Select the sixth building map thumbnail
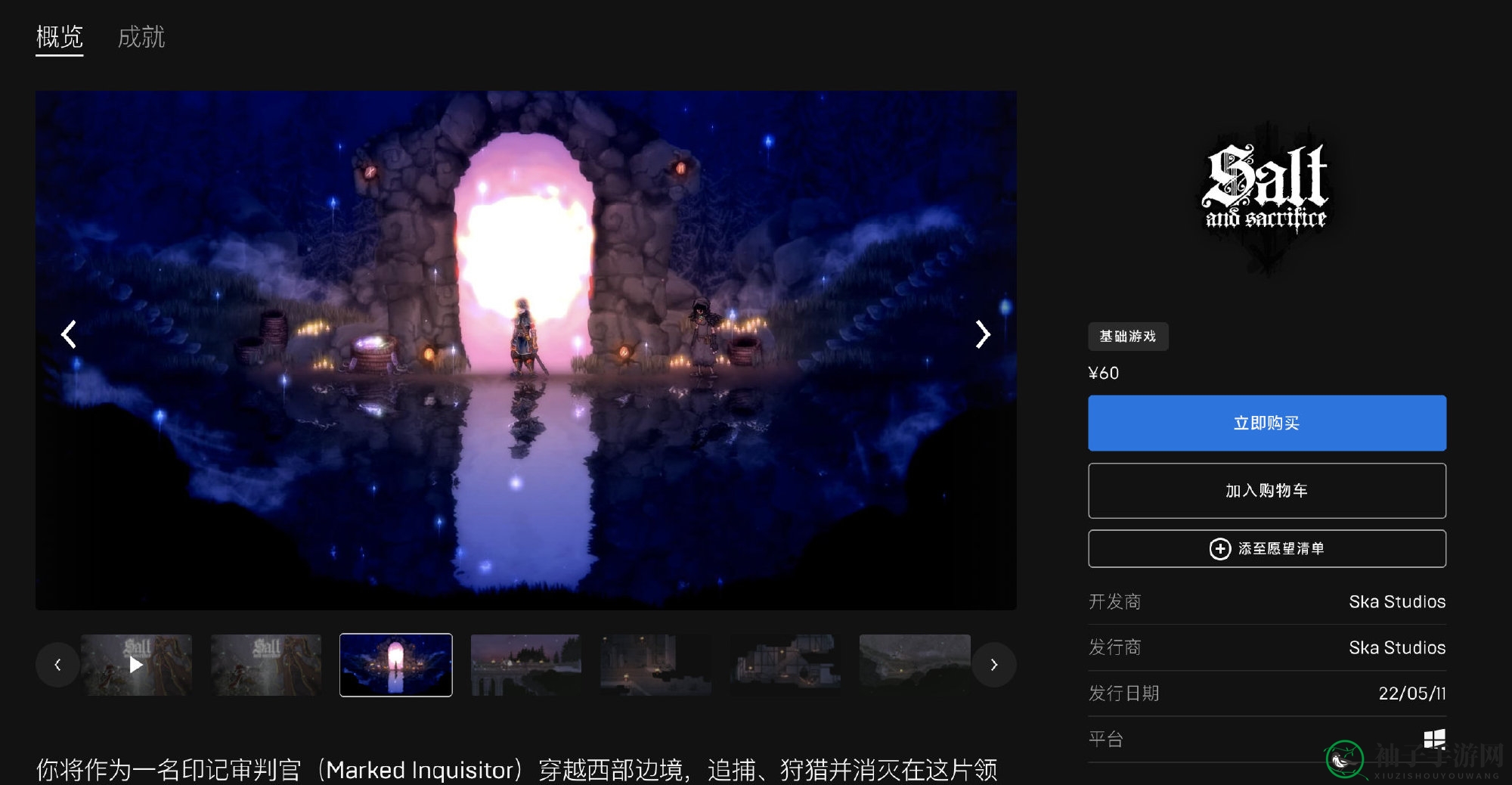The image size is (1512, 785). 785,665
